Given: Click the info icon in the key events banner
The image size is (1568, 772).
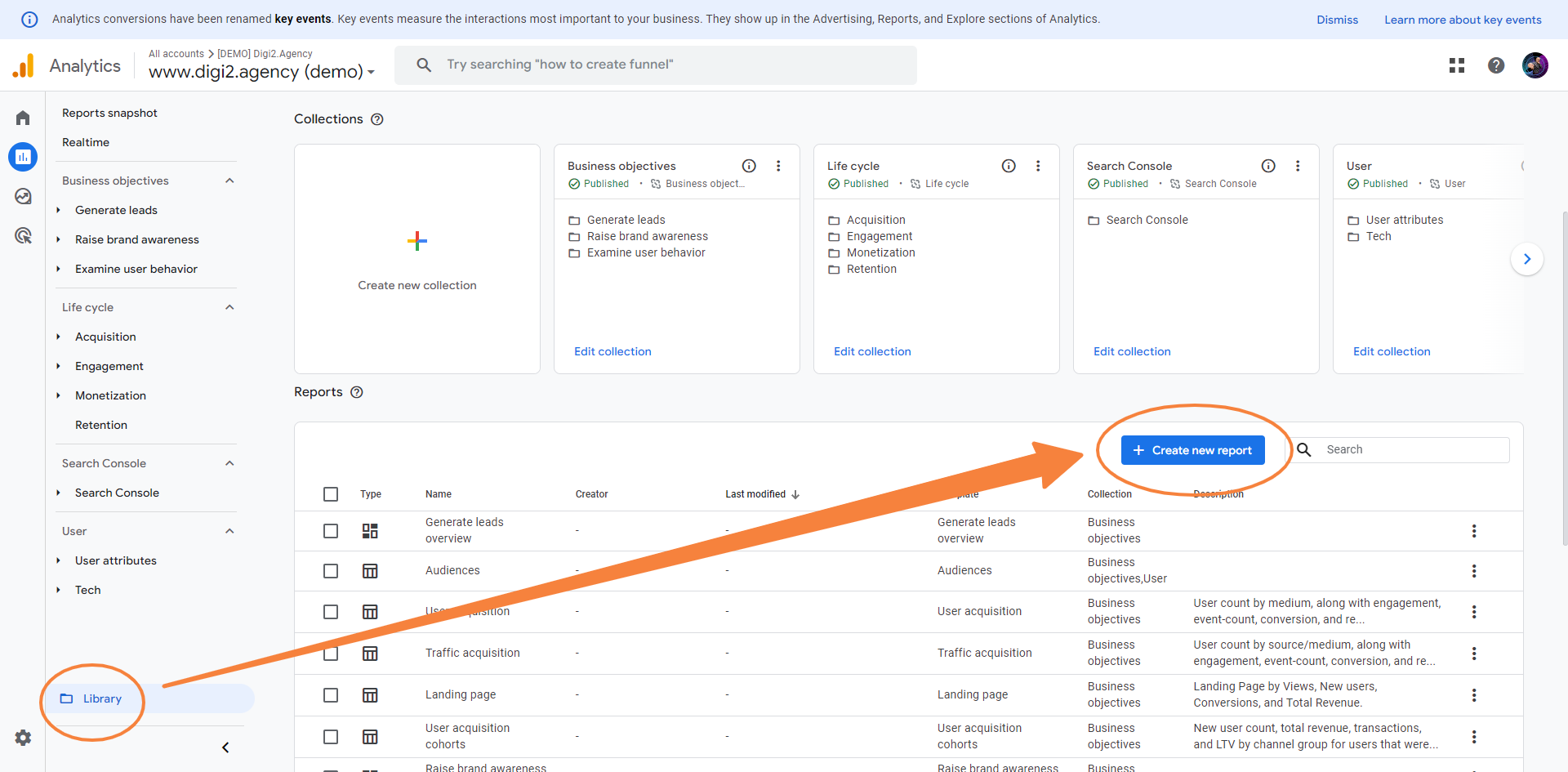Looking at the screenshot, I should 29,20.
